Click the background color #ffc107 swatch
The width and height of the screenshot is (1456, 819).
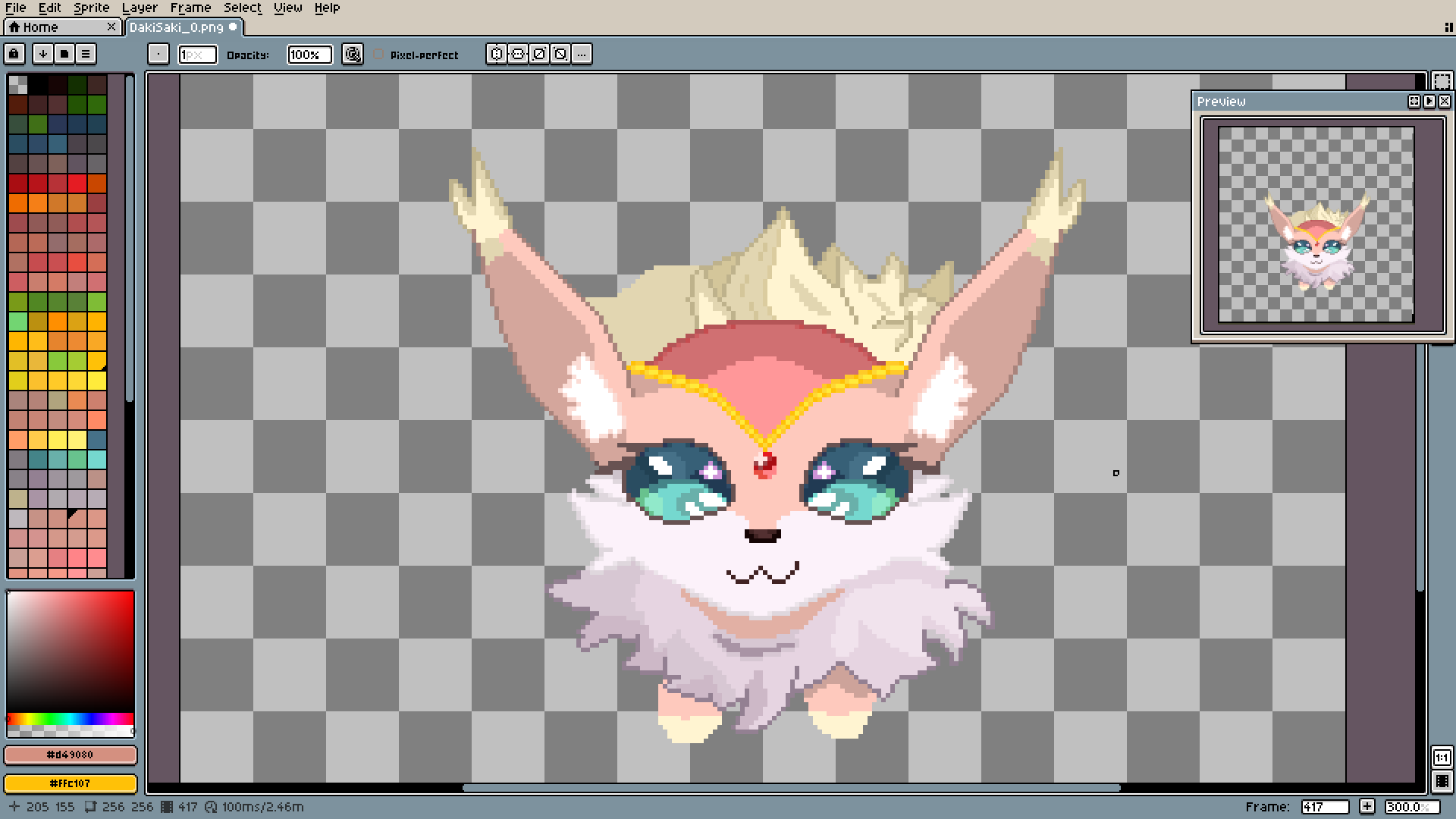pyautogui.click(x=71, y=783)
